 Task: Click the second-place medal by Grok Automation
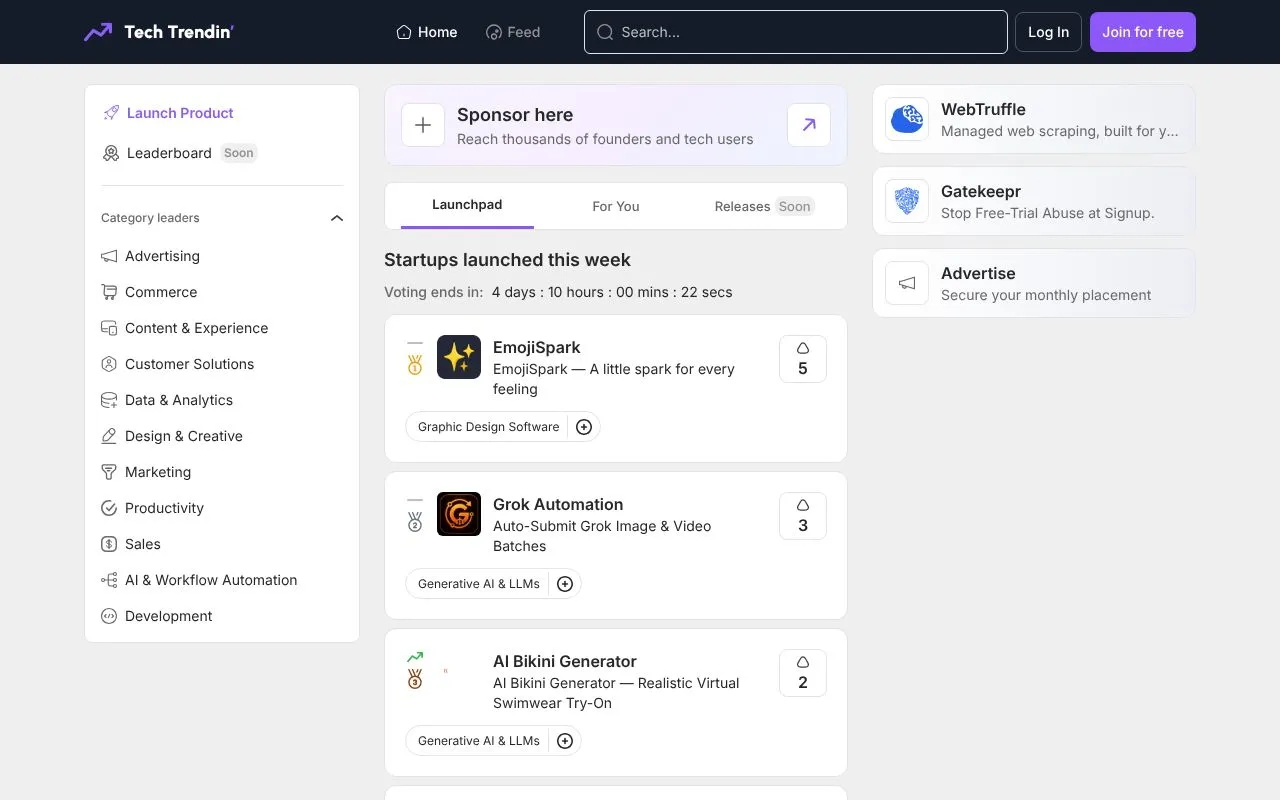pos(415,522)
